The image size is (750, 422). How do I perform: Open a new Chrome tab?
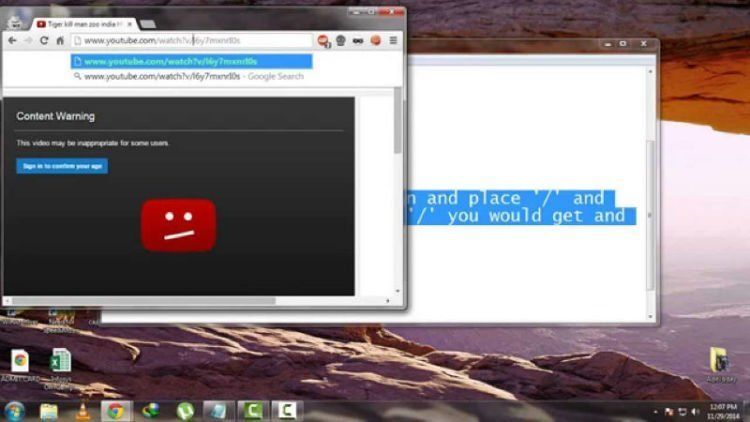(x=147, y=23)
